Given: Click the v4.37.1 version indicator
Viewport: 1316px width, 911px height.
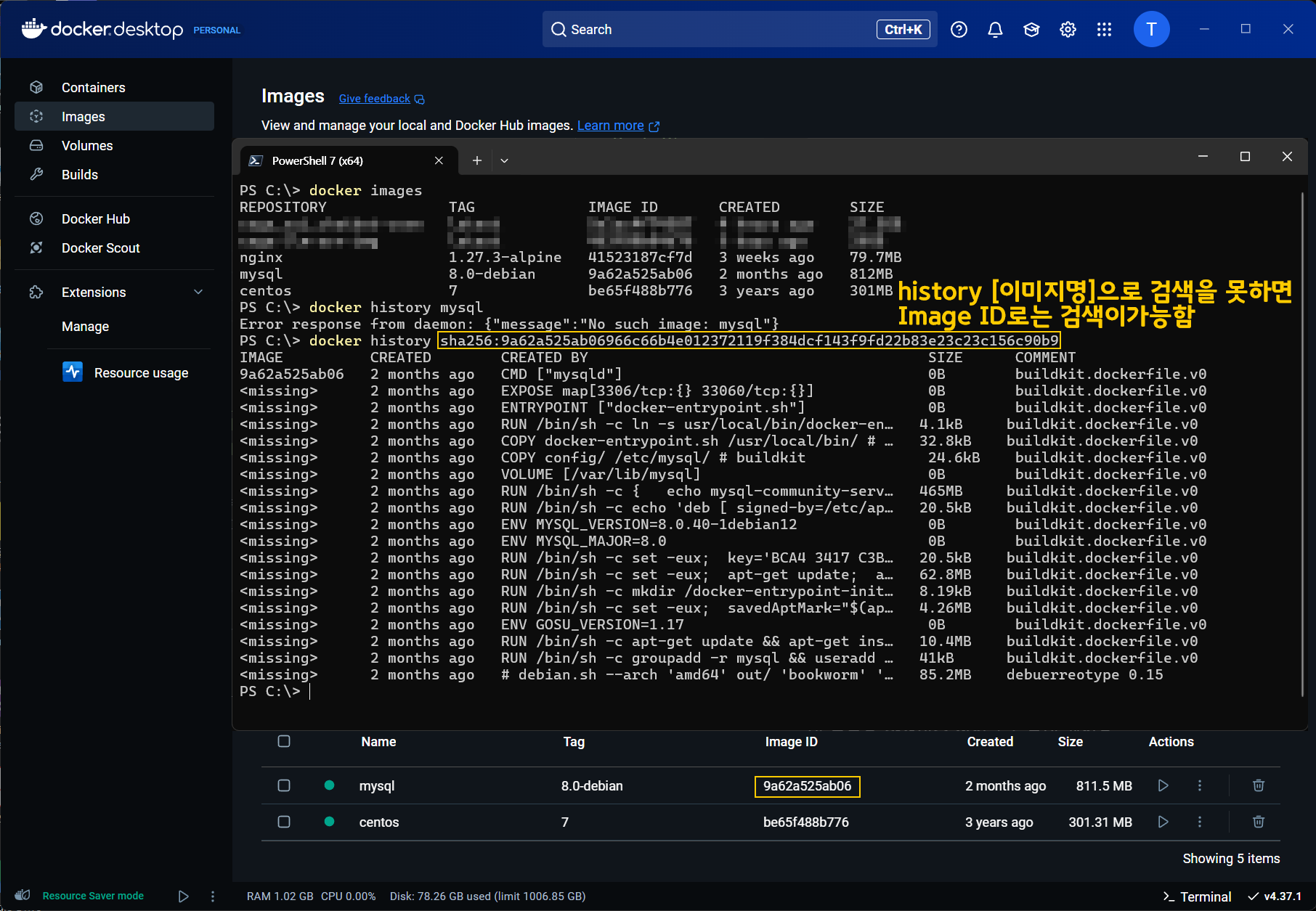Looking at the screenshot, I should point(1275,896).
